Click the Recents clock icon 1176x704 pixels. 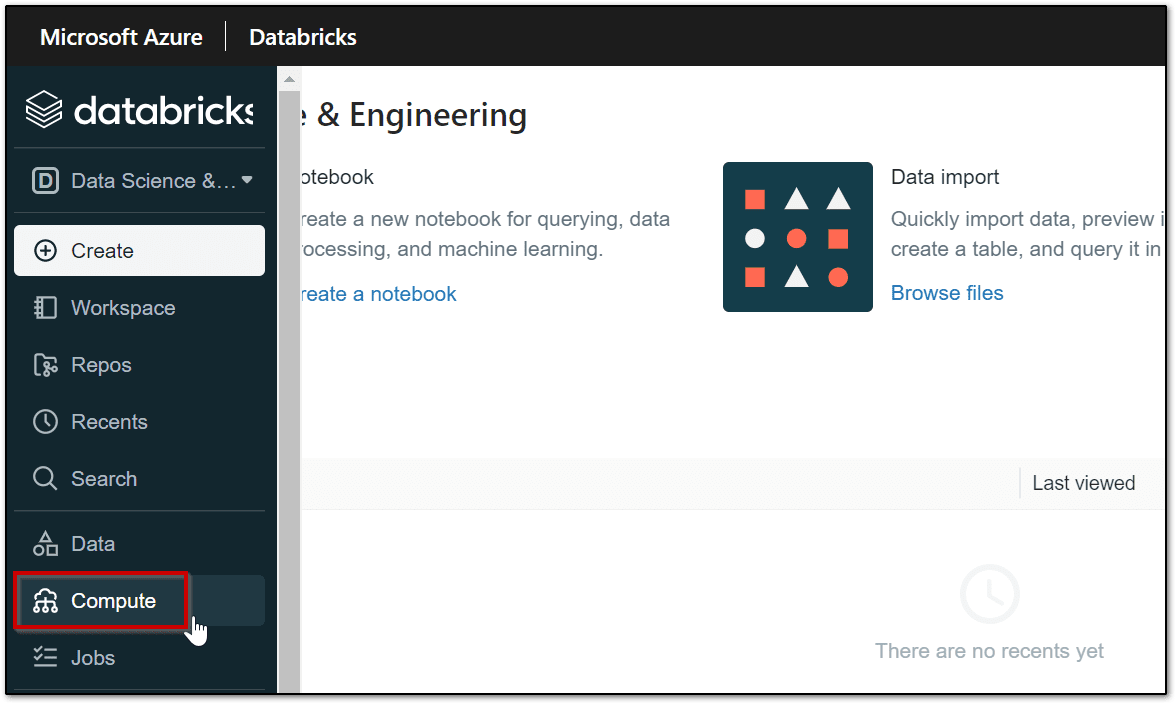point(45,421)
